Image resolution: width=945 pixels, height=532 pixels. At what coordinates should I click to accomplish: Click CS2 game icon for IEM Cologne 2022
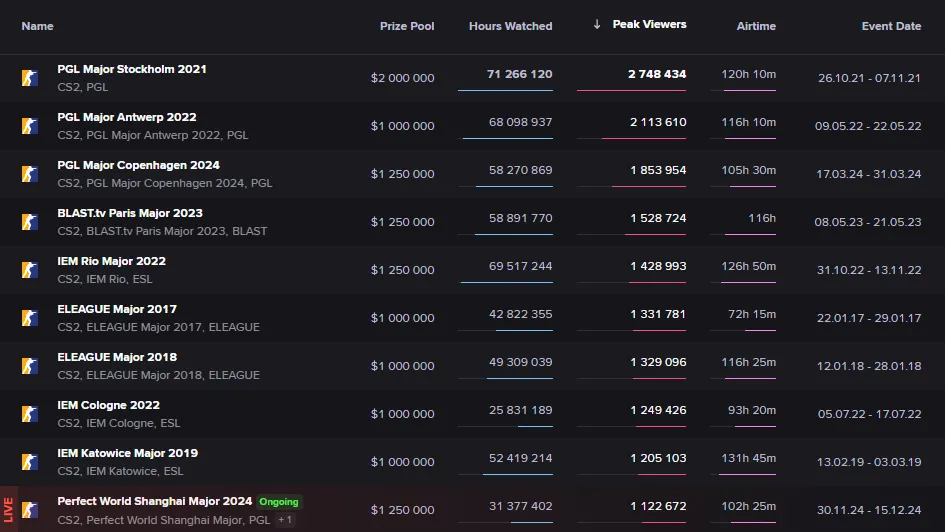30,414
